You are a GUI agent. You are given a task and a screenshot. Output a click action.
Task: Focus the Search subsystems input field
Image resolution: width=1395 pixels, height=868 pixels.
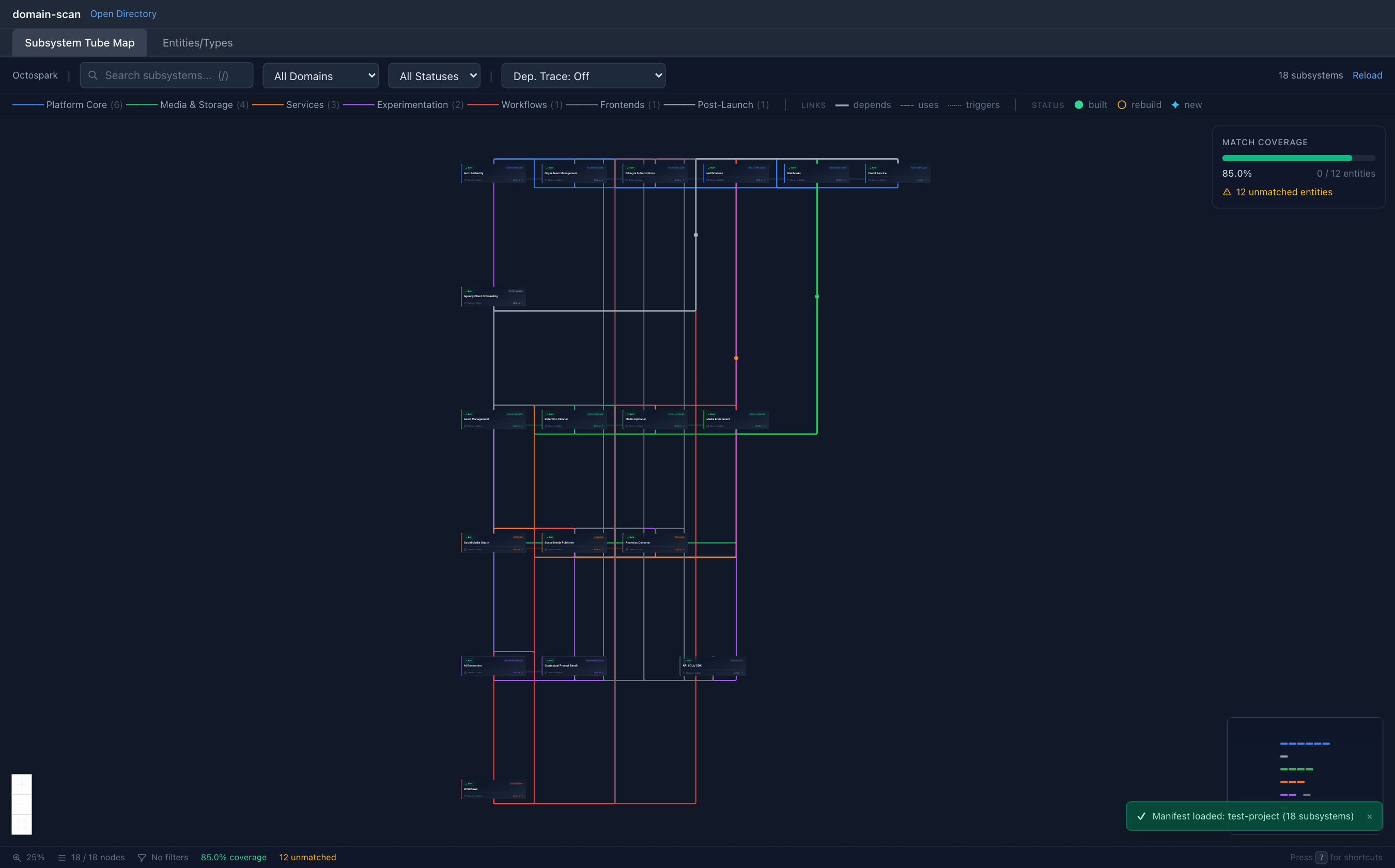(x=166, y=75)
